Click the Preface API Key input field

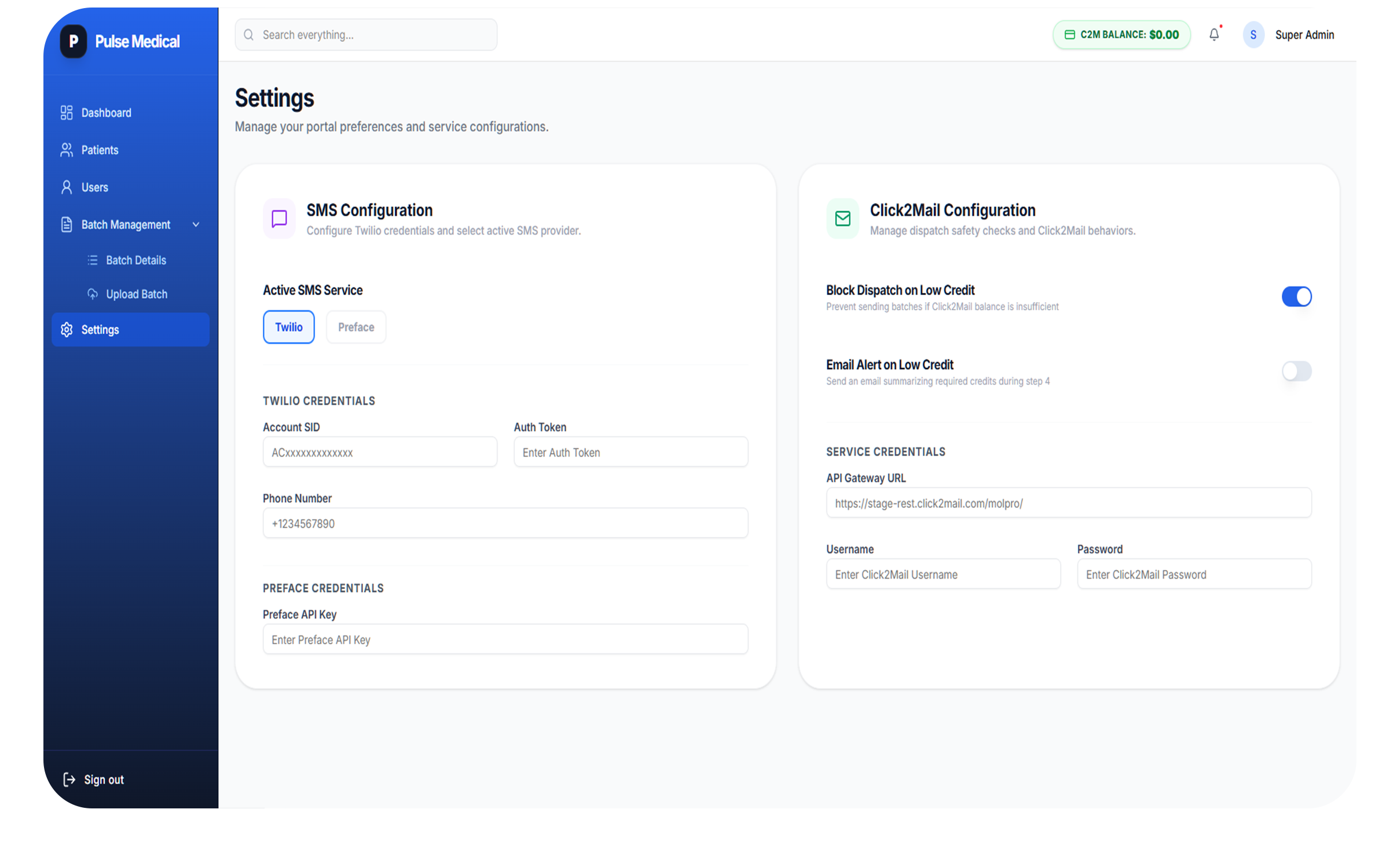coord(505,639)
